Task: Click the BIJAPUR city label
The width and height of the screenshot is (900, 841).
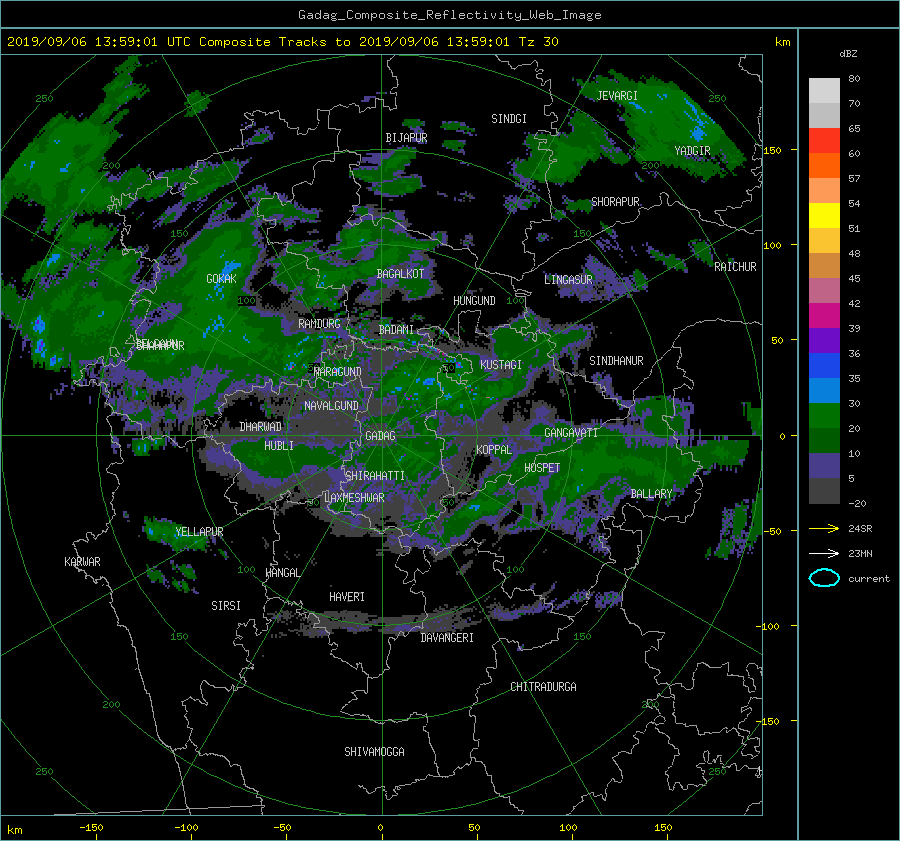Action: (x=406, y=138)
